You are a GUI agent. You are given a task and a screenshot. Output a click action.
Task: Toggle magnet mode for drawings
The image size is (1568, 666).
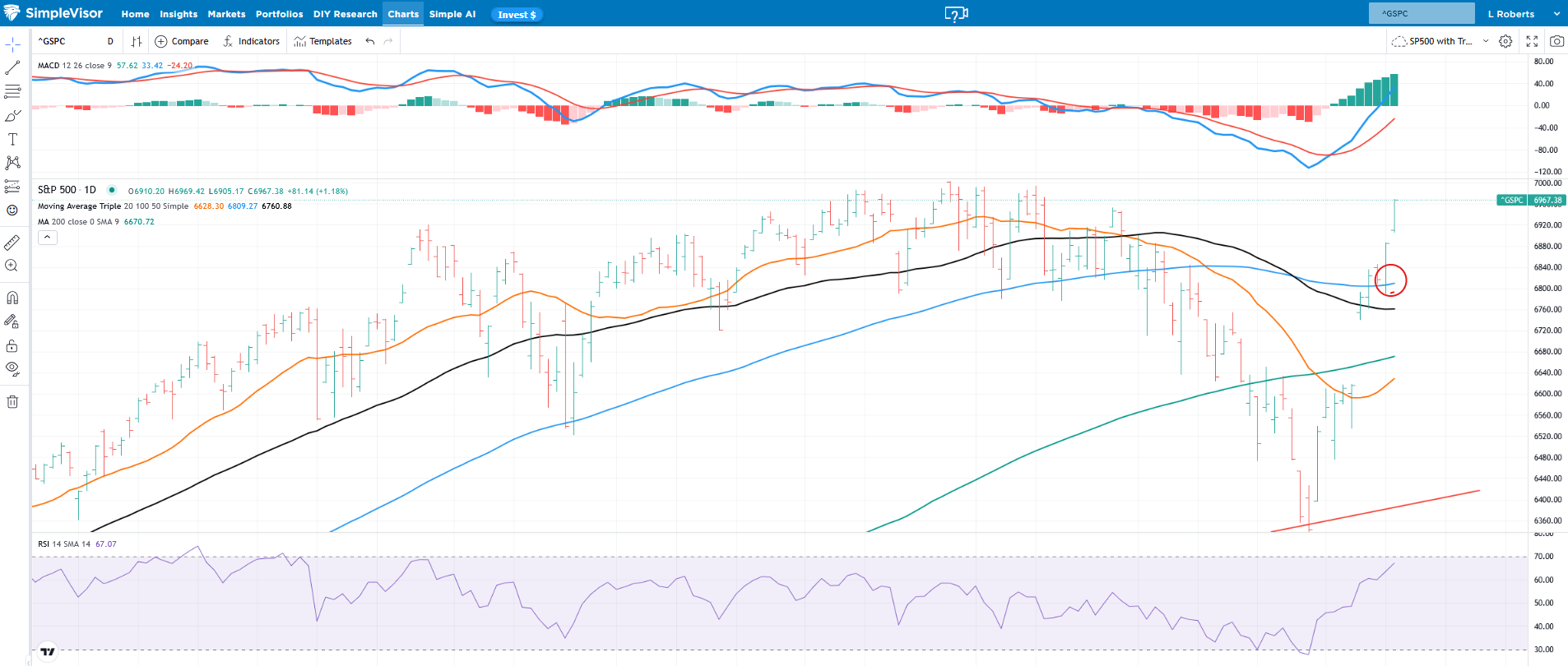(12, 298)
